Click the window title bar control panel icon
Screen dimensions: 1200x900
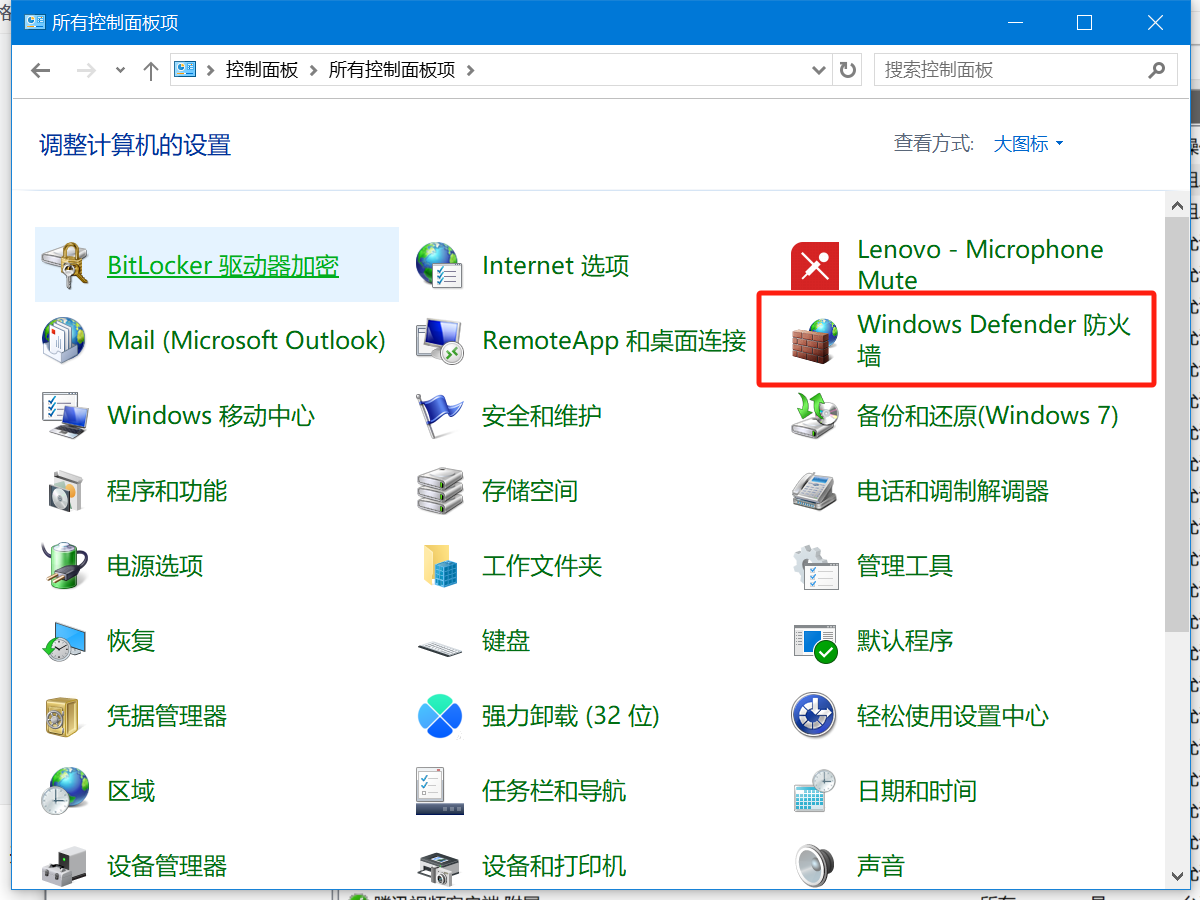tap(34, 22)
